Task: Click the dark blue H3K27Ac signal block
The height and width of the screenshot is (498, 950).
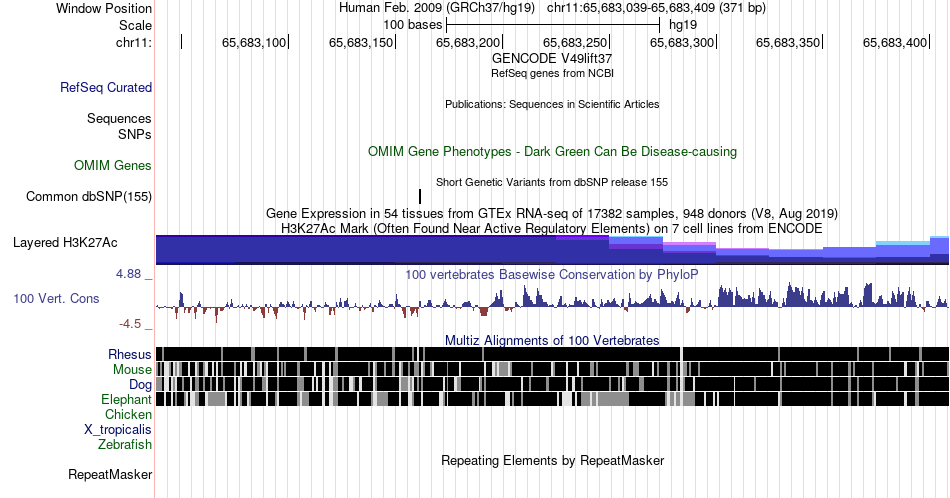Action: point(552,250)
